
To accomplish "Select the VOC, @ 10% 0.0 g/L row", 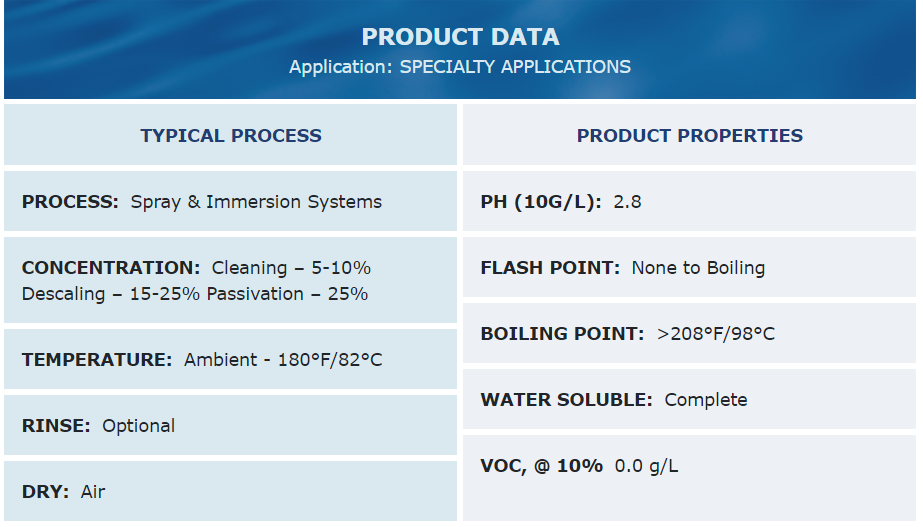I will [x=689, y=478].
